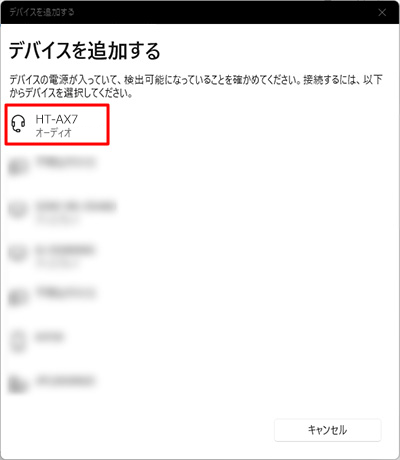Select the blurred name of the third listed device

coord(76,206)
